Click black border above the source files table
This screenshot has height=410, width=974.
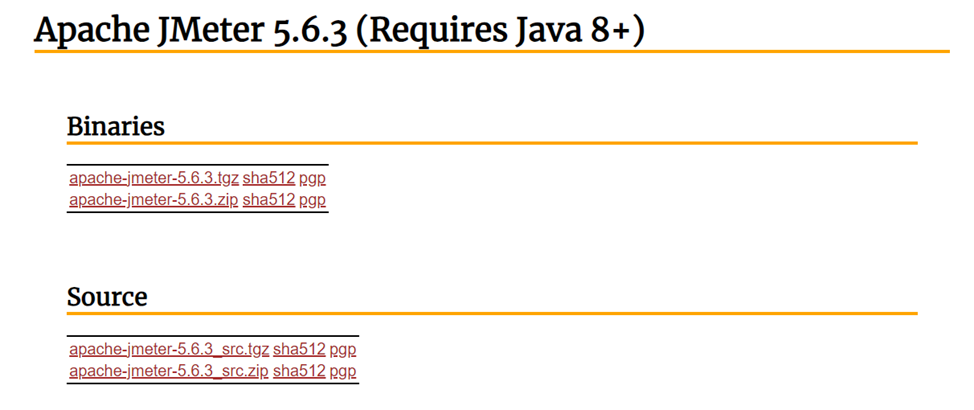pos(213,336)
